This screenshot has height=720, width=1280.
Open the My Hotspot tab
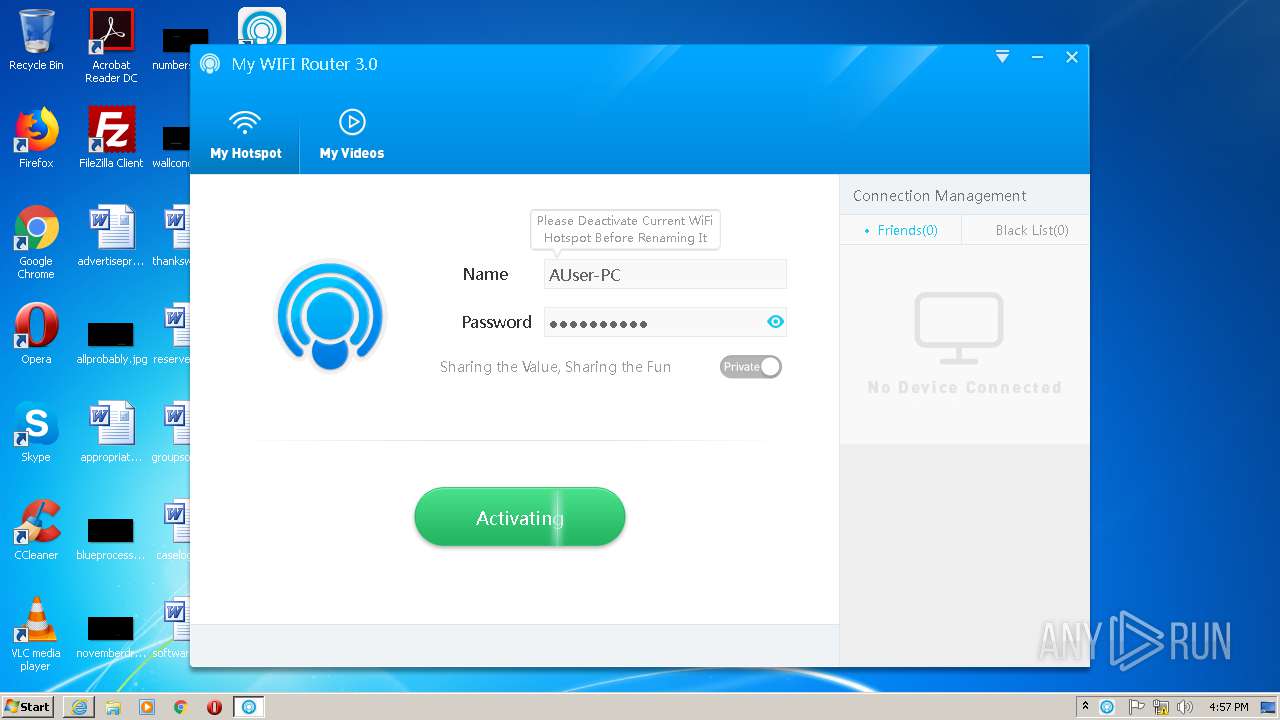click(245, 136)
